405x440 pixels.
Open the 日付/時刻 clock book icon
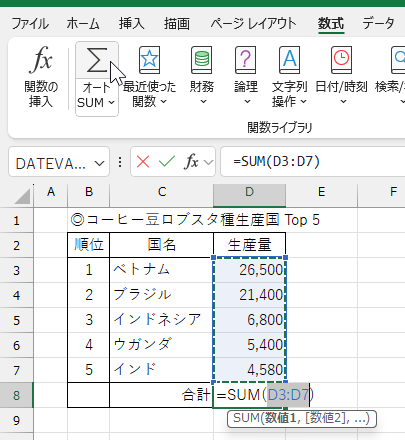click(341, 60)
